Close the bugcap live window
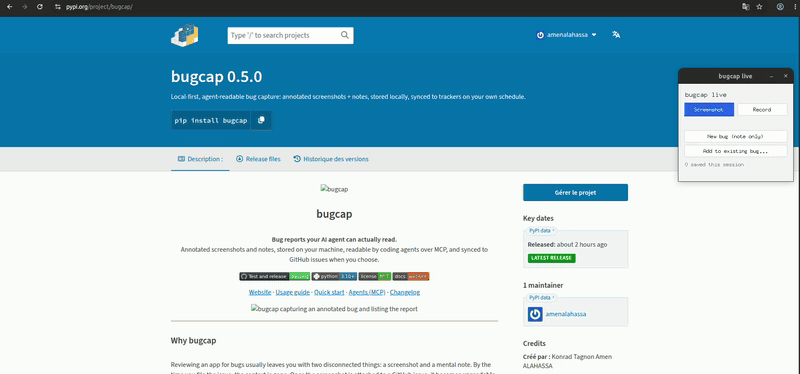Image resolution: width=800 pixels, height=374 pixels. [x=786, y=76]
